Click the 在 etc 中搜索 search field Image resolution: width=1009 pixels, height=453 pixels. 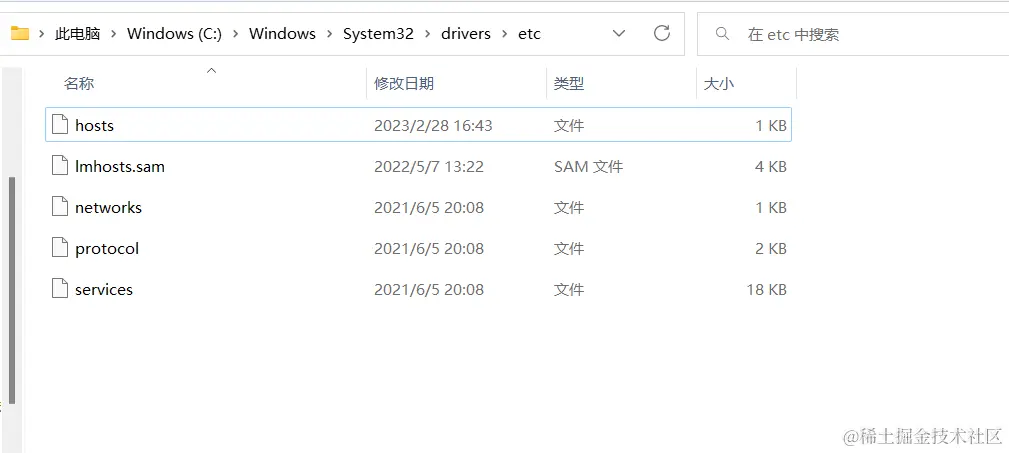[x=853, y=33]
